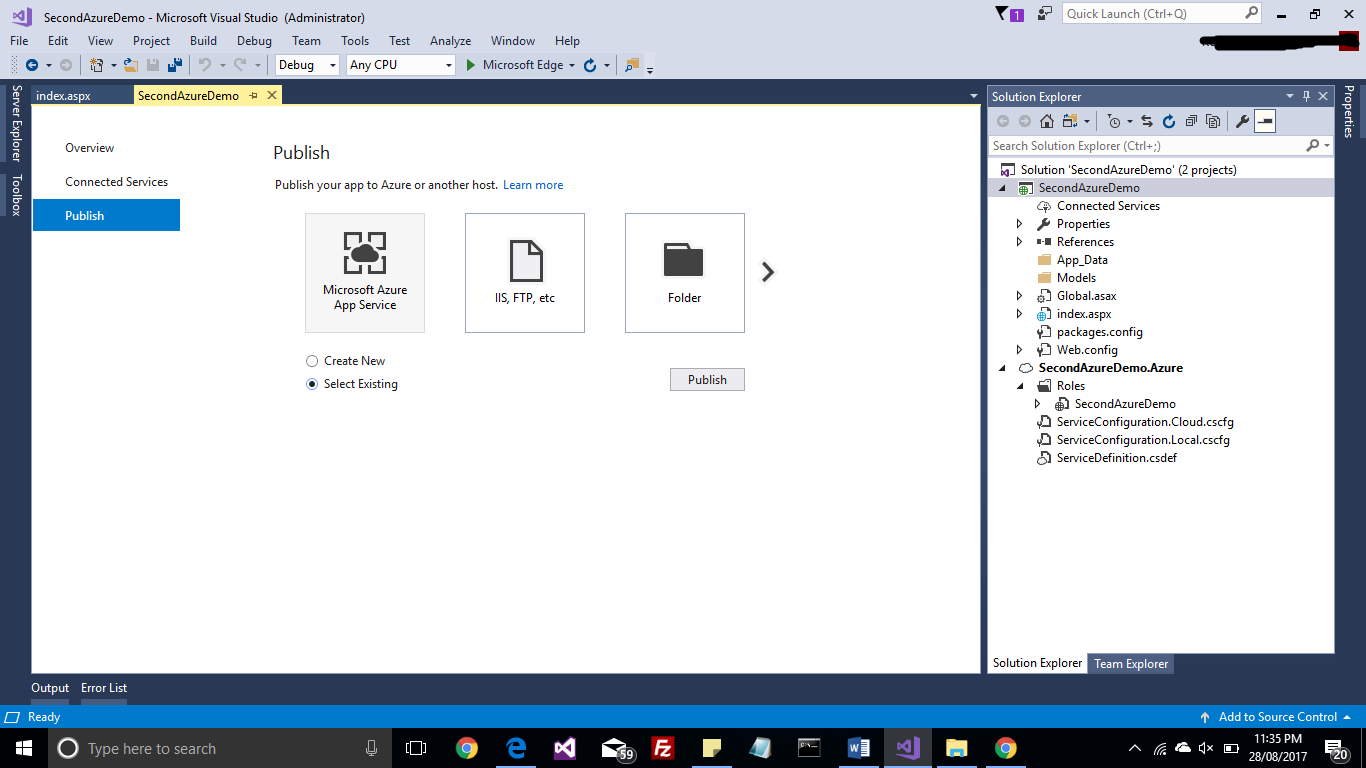Click the Windows Start button
The height and width of the screenshot is (768, 1366).
point(23,748)
